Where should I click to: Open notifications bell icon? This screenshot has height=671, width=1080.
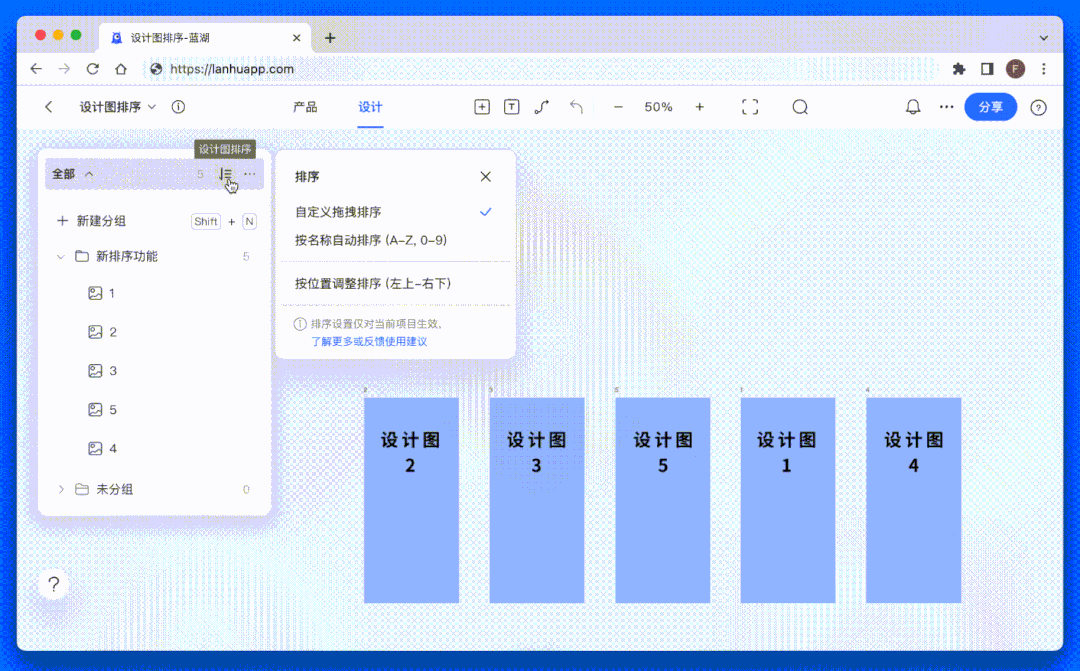tap(913, 107)
